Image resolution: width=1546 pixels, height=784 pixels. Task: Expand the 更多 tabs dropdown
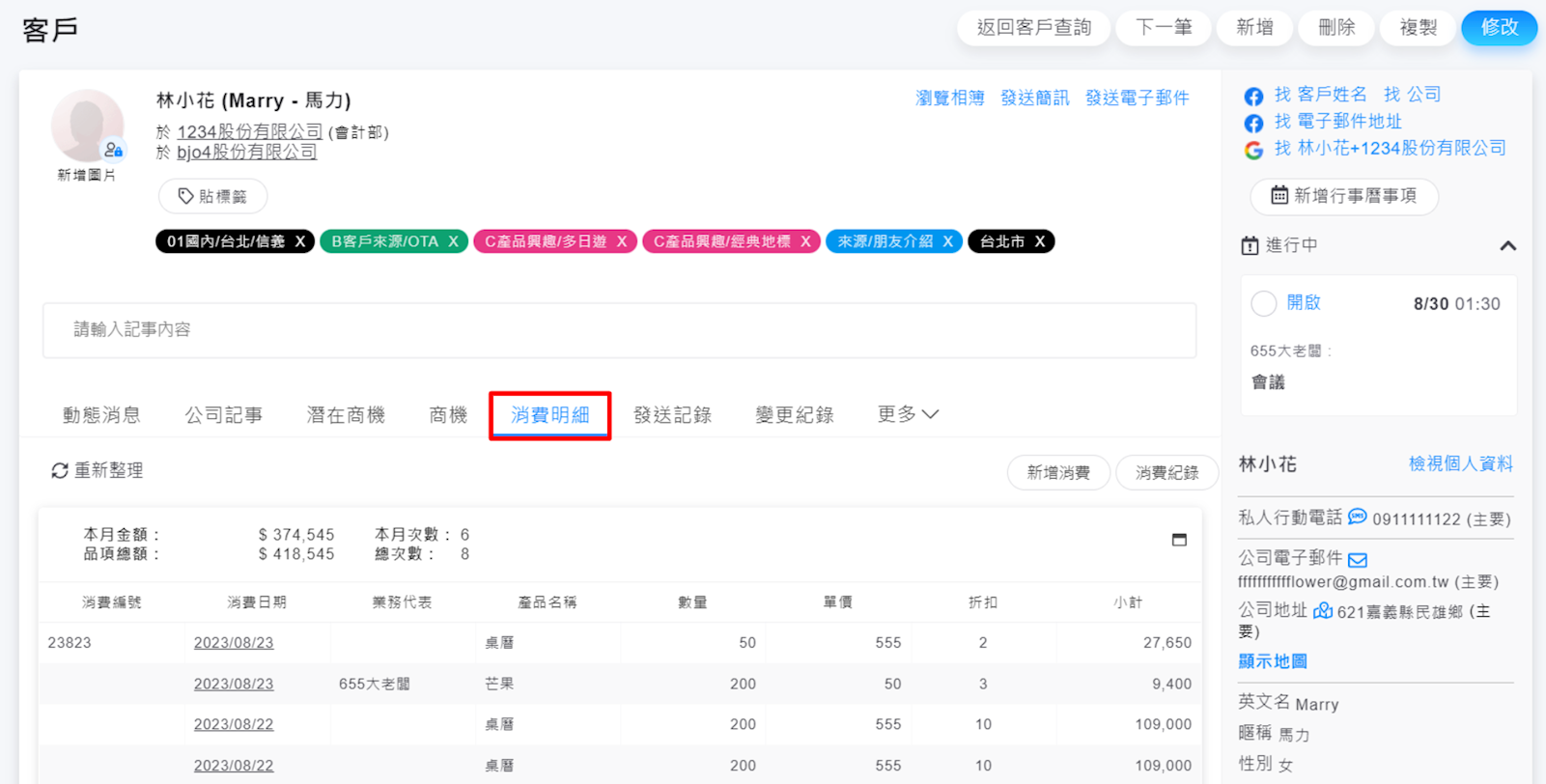pyautogui.click(x=908, y=414)
